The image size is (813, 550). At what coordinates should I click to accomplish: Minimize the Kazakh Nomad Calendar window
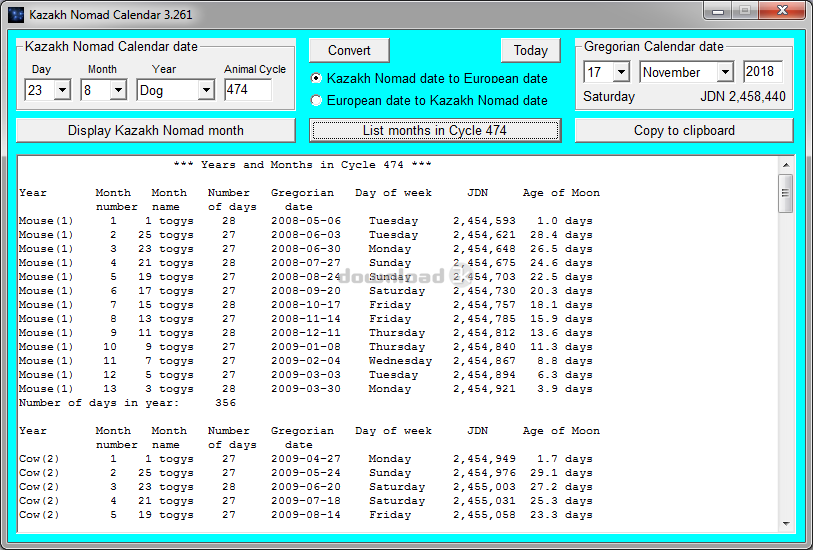[x=718, y=10]
